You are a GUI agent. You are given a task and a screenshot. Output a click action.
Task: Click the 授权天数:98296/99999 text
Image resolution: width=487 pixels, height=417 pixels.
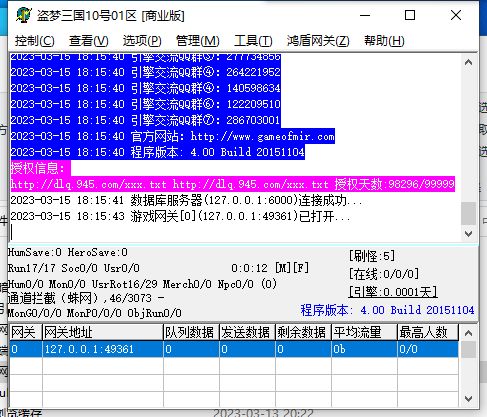point(395,184)
